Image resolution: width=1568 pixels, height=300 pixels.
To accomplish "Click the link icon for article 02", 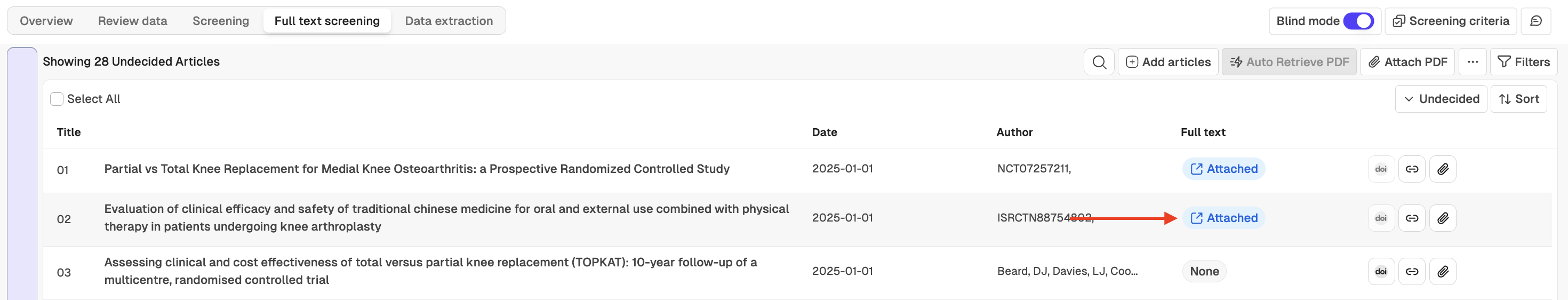I will click(1412, 218).
